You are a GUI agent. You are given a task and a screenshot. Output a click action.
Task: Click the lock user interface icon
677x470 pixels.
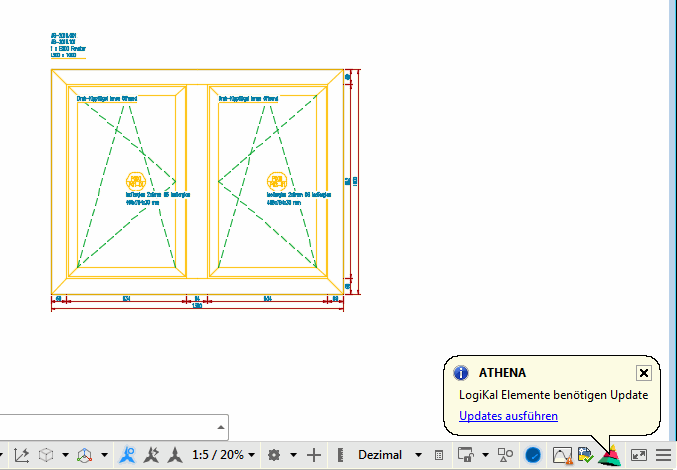[x=464, y=455]
